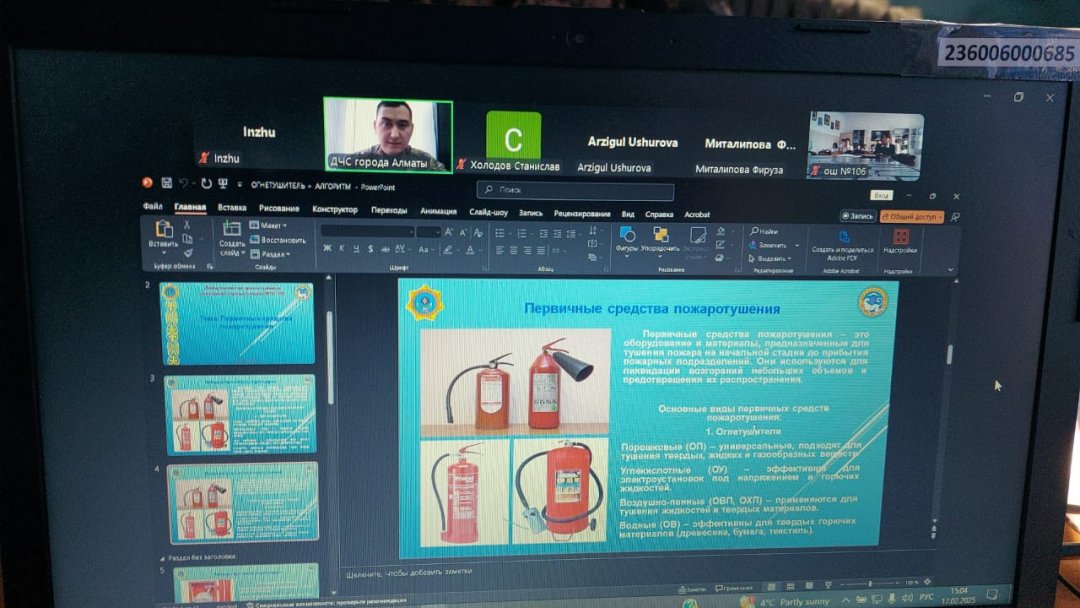
Task: Expand the Layout (Макет) dropdown
Action: coord(269,226)
